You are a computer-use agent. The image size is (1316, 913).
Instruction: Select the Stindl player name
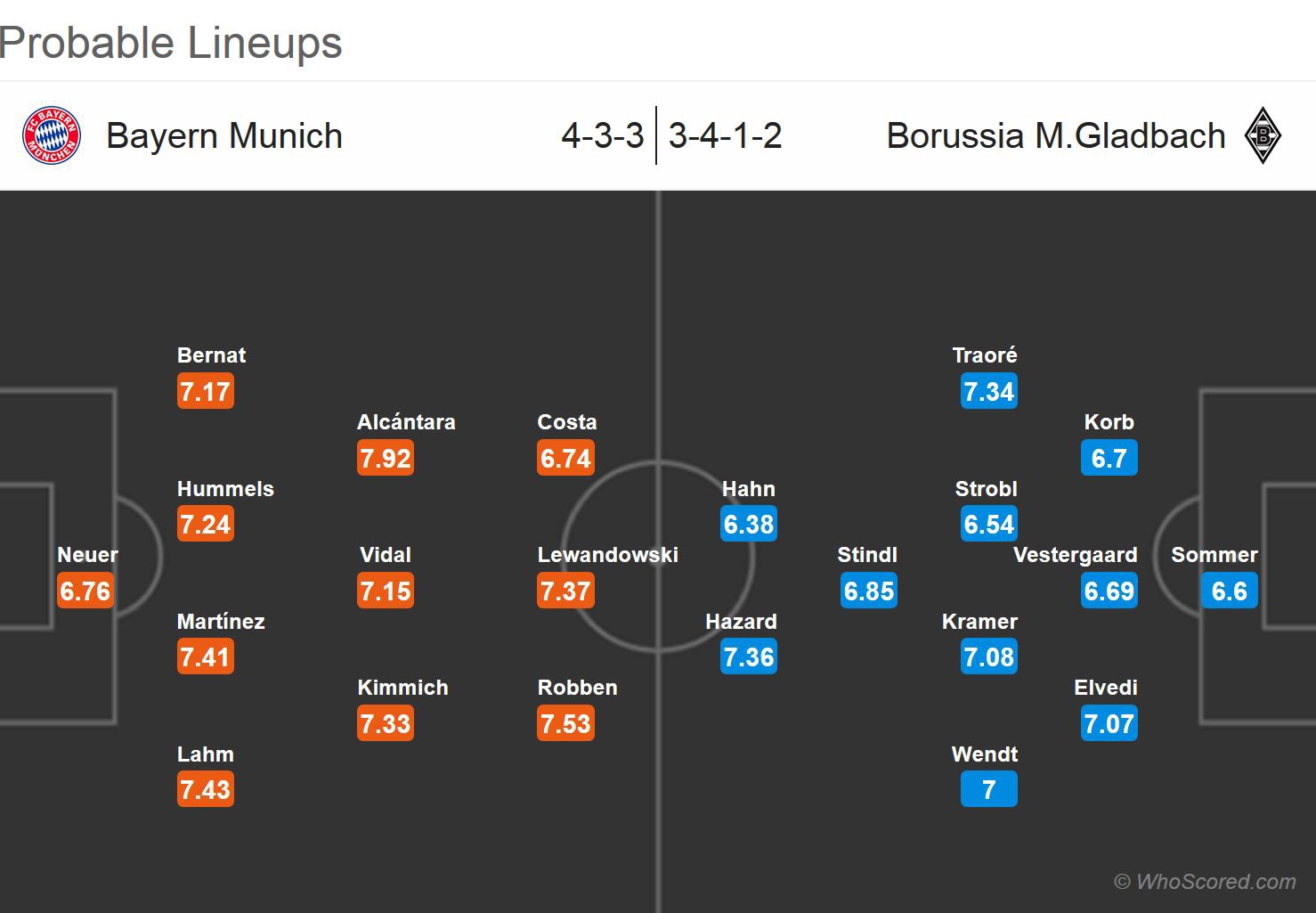click(x=867, y=555)
